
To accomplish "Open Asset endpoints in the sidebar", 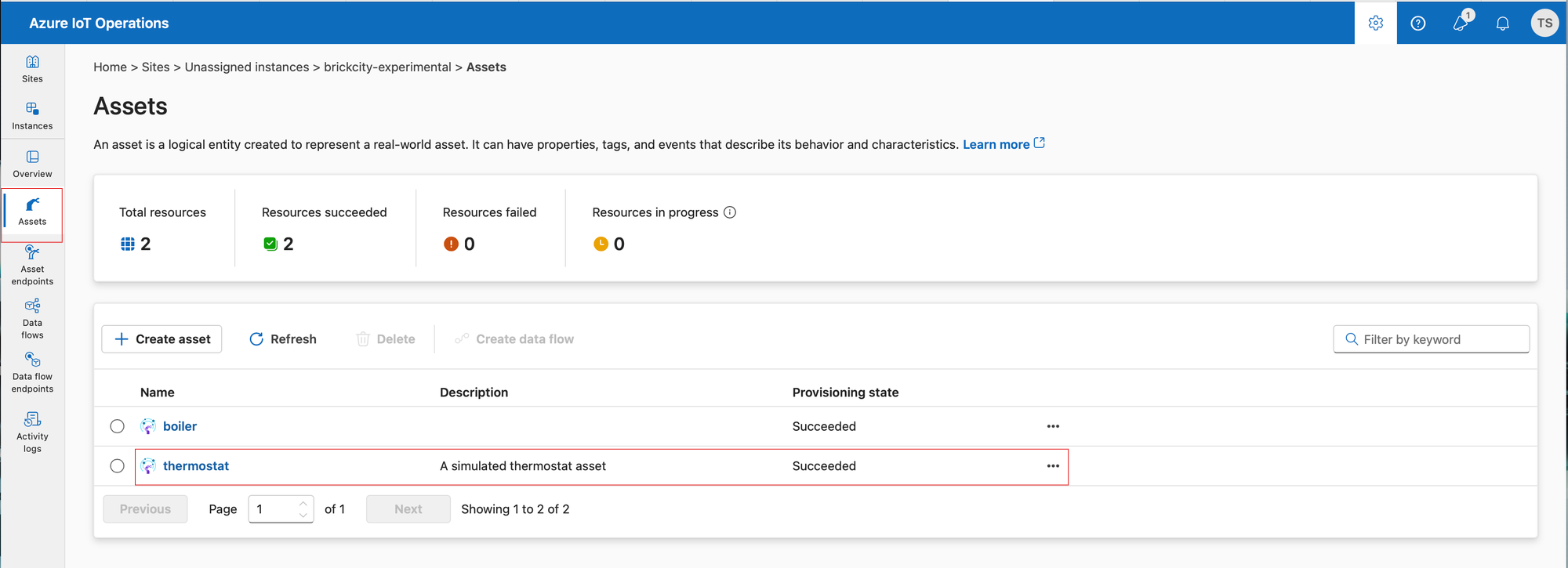I will pos(32,265).
